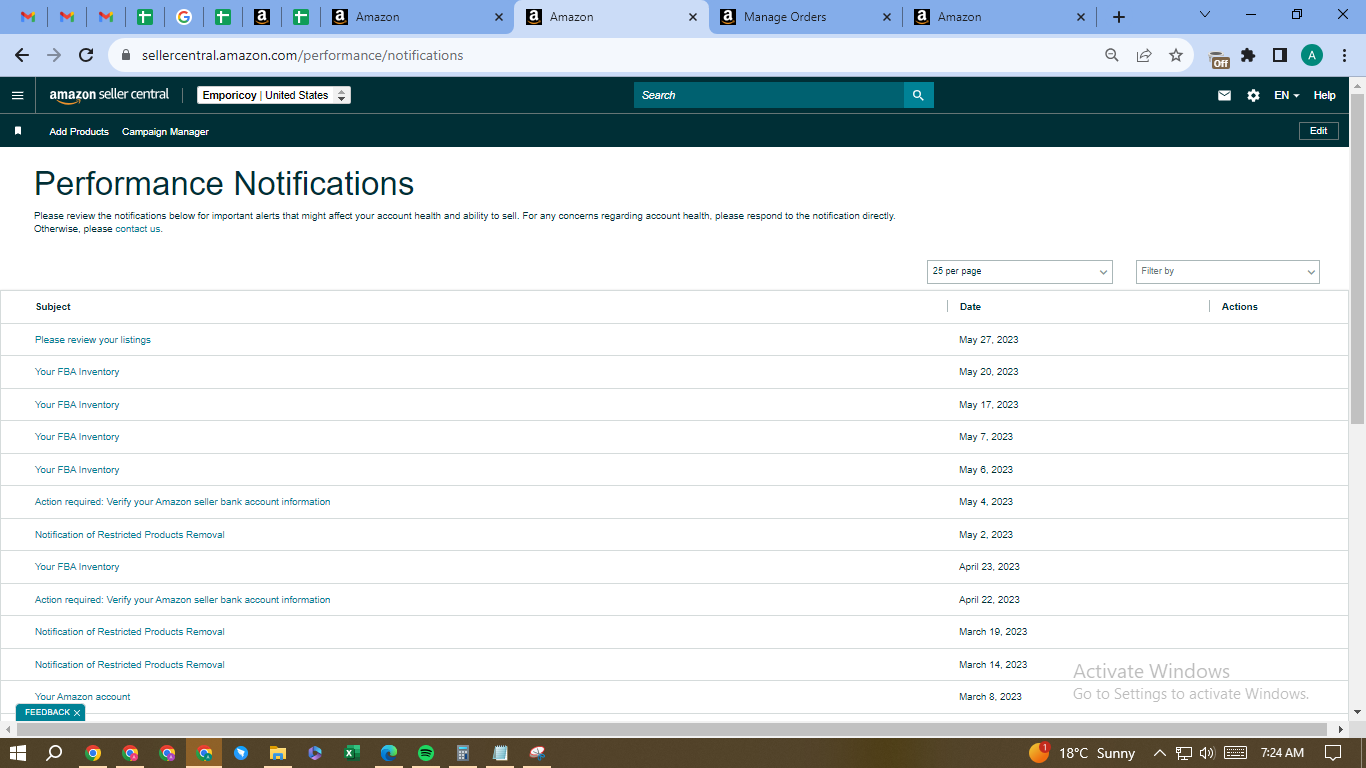
Task: Open Restricted Products Removal notice from March 19
Action: click(x=130, y=632)
